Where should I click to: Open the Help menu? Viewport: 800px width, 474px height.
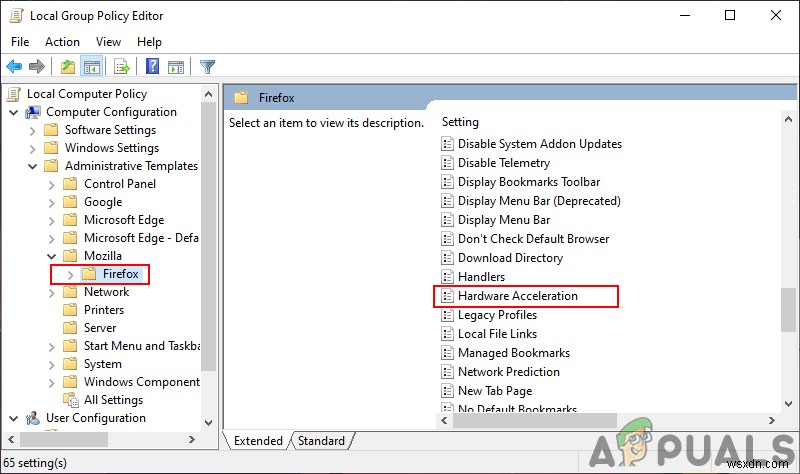tap(149, 42)
